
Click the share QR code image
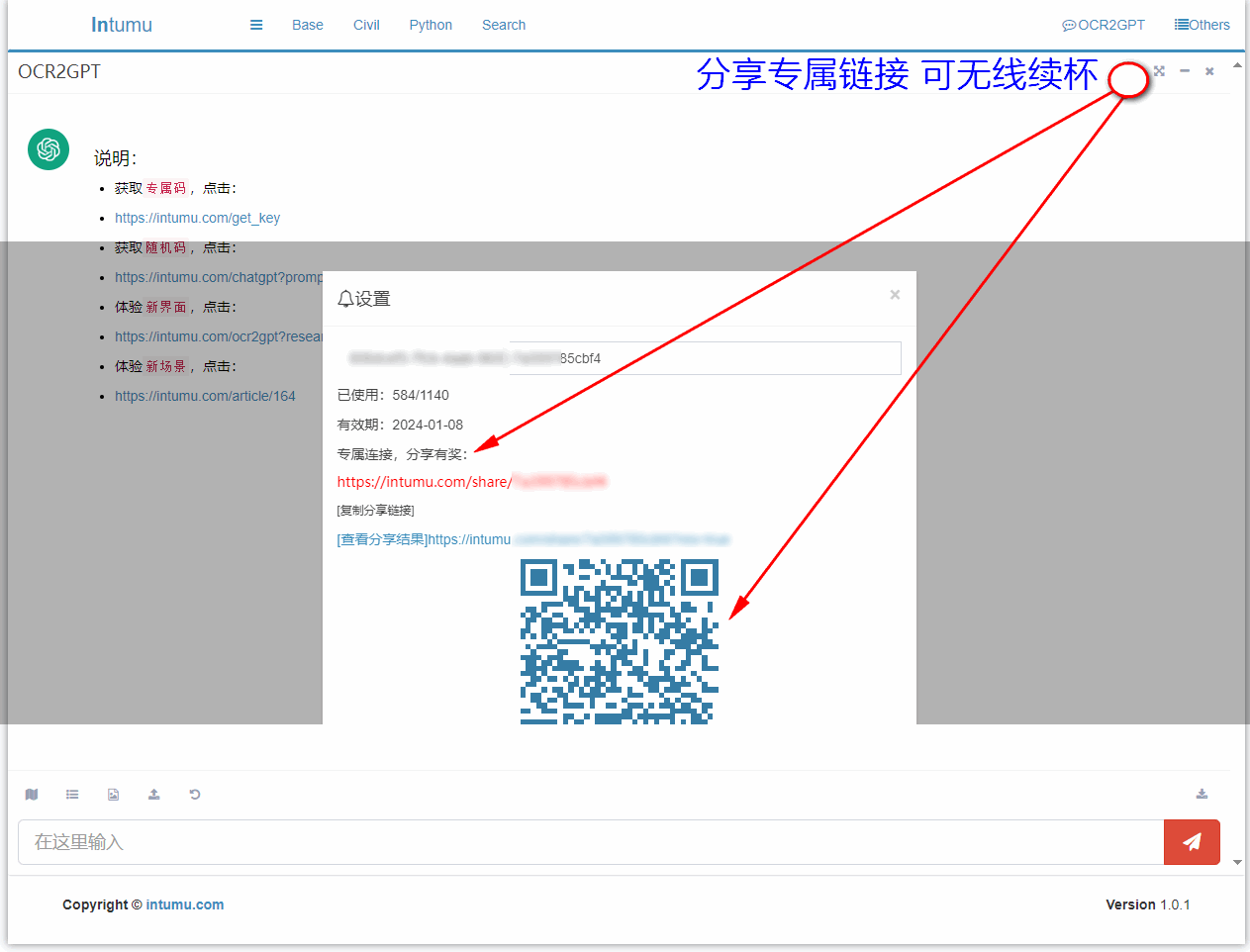pos(620,641)
